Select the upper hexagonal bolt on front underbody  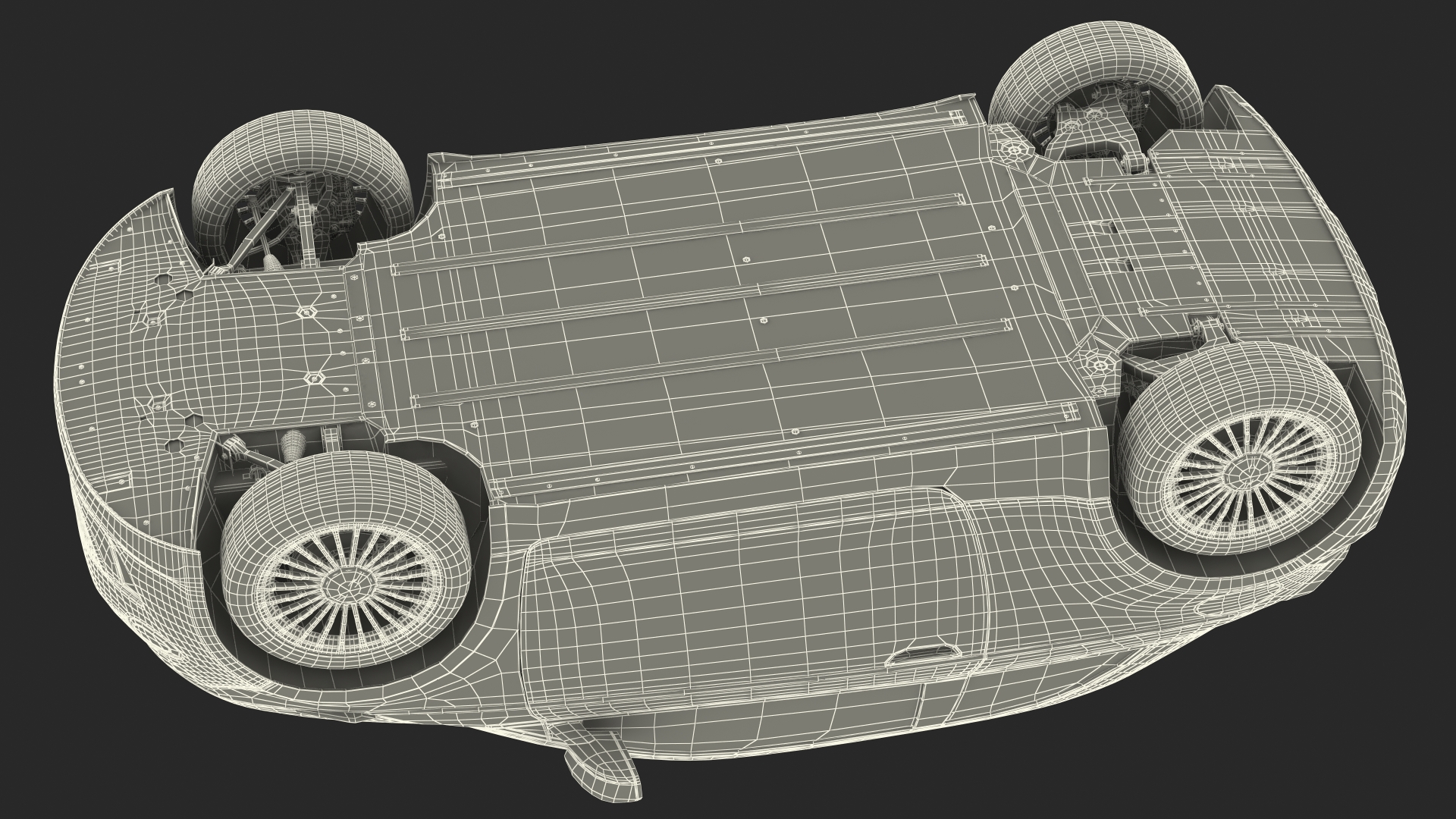pos(306,312)
